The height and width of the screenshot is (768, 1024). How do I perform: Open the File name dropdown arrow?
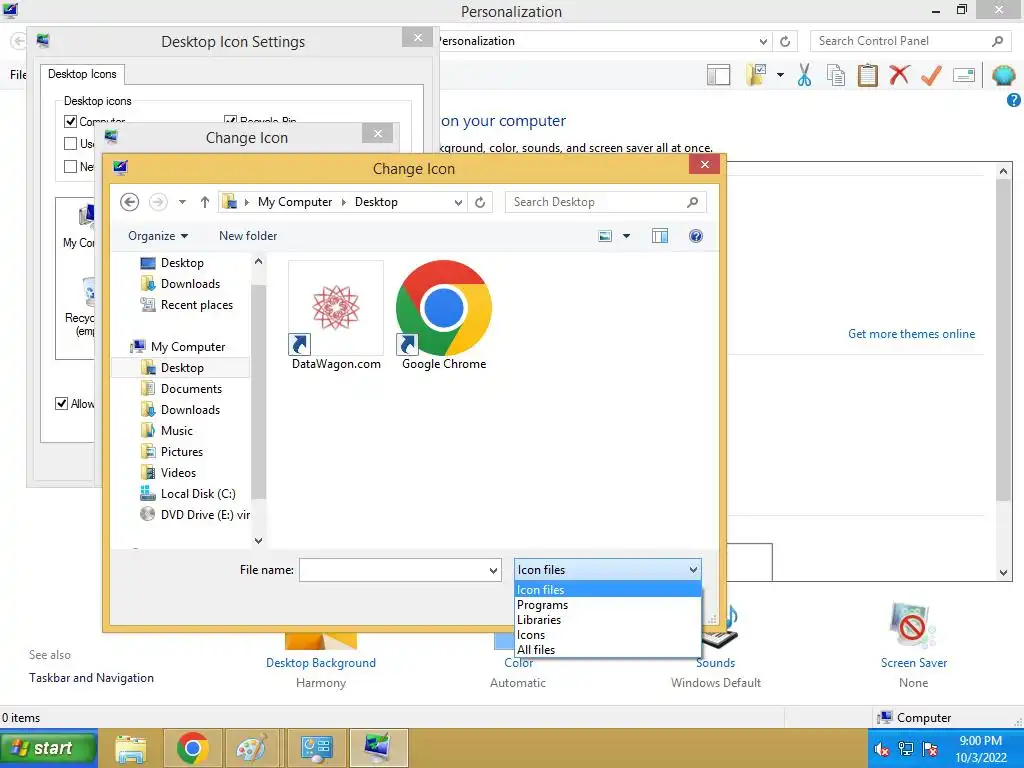coord(493,570)
